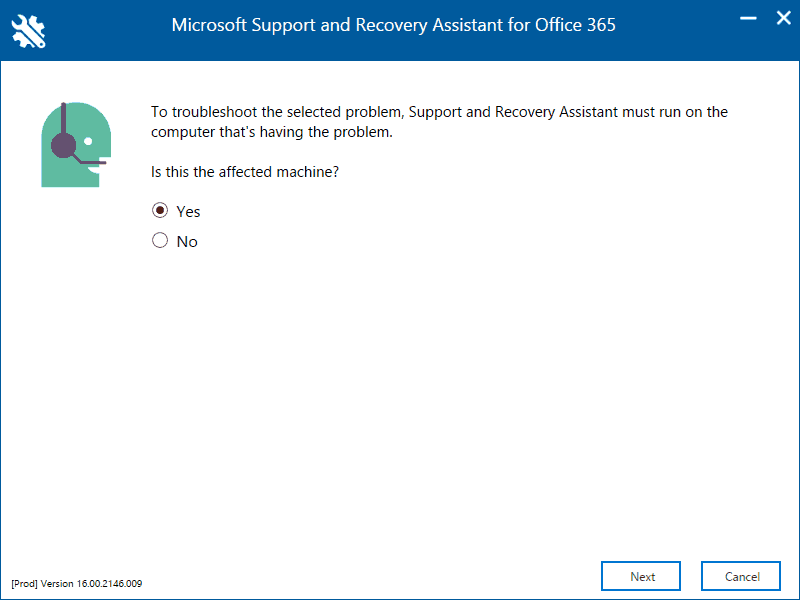Image resolution: width=800 pixels, height=600 pixels.
Task: Click the "No" option label text
Action: tap(187, 242)
